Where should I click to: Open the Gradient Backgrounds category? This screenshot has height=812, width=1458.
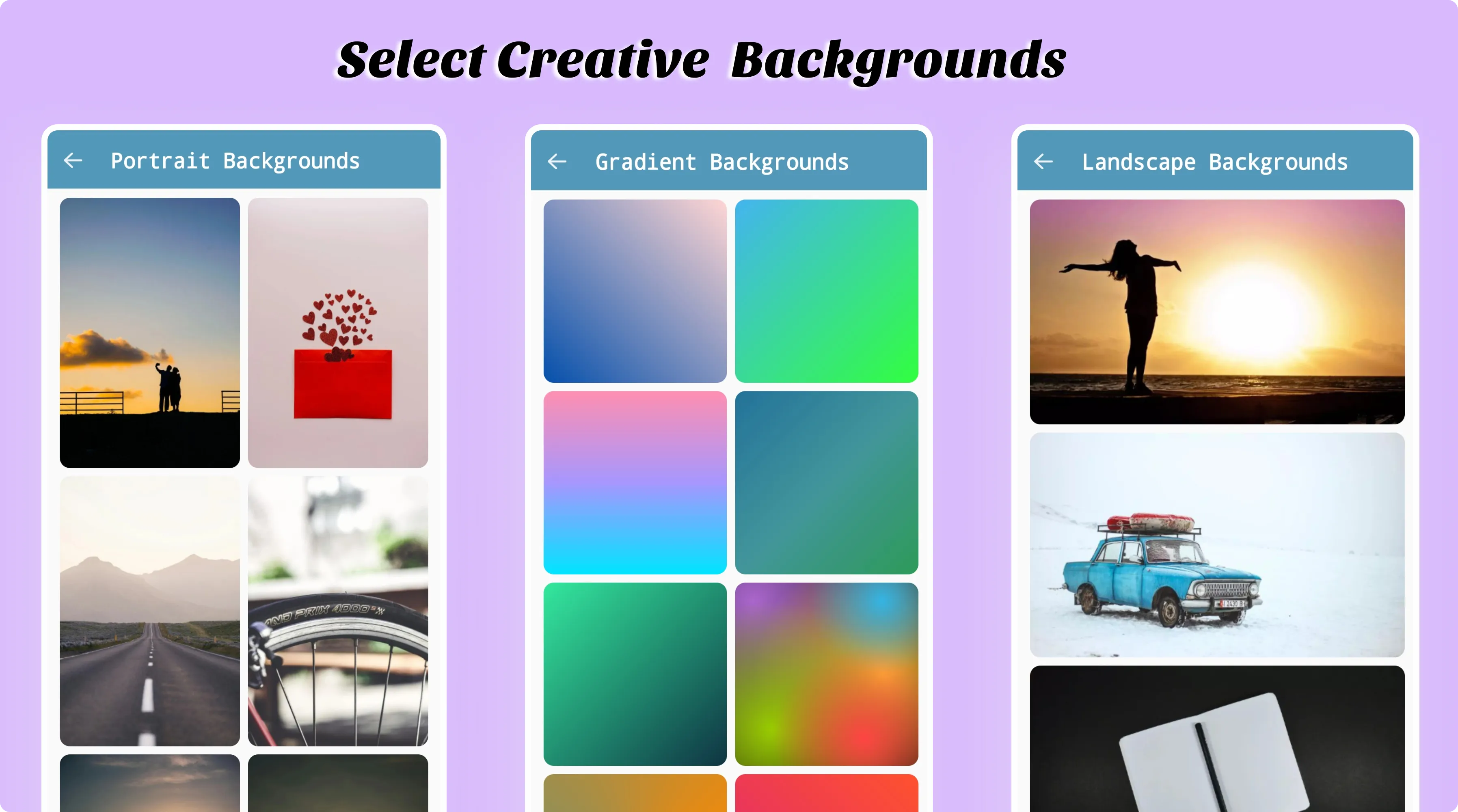[x=721, y=162]
